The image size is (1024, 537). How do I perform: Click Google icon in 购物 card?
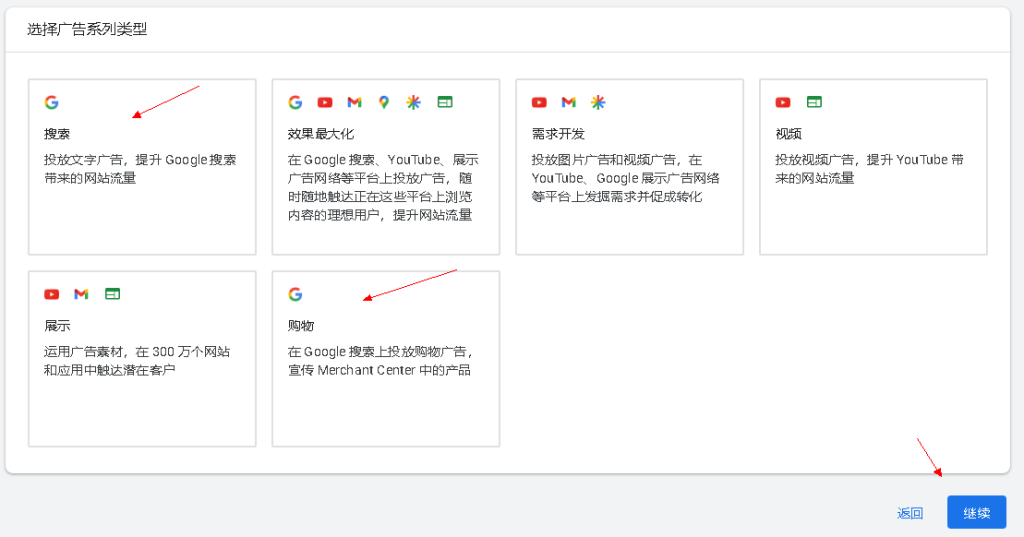tap(295, 294)
